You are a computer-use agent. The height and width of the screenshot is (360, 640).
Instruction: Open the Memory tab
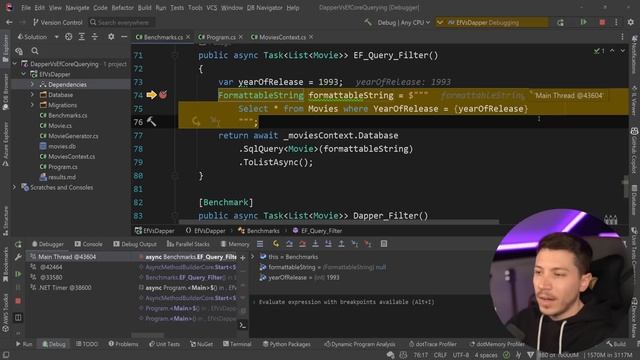point(235,244)
